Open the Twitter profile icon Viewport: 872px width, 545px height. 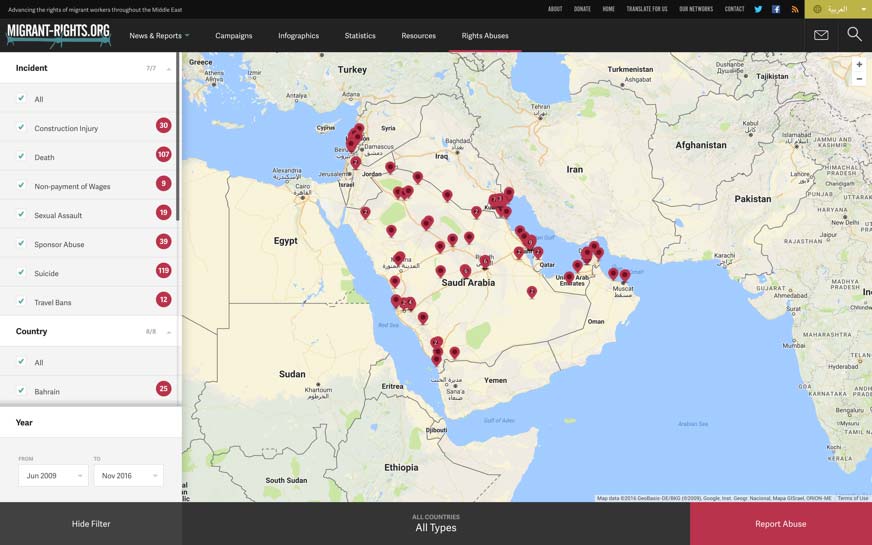click(758, 9)
